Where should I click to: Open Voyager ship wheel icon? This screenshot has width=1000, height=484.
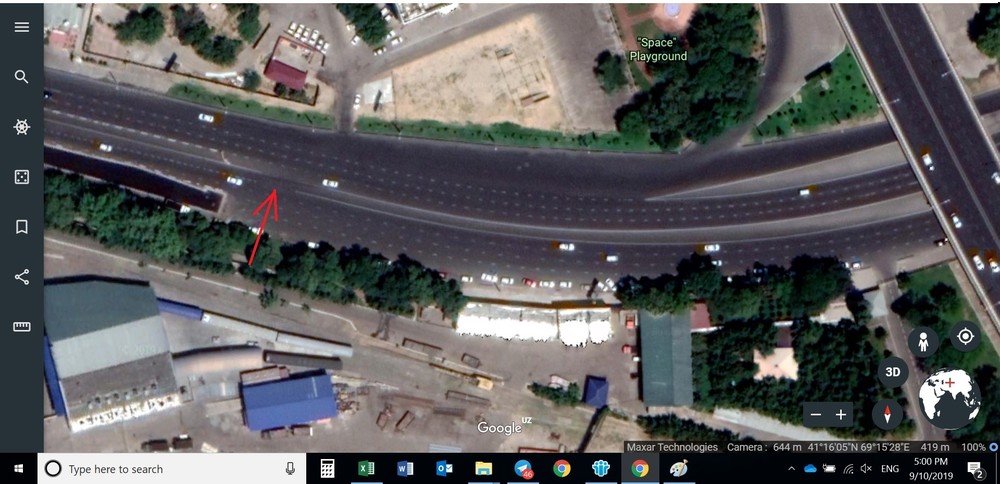pyautogui.click(x=21, y=127)
